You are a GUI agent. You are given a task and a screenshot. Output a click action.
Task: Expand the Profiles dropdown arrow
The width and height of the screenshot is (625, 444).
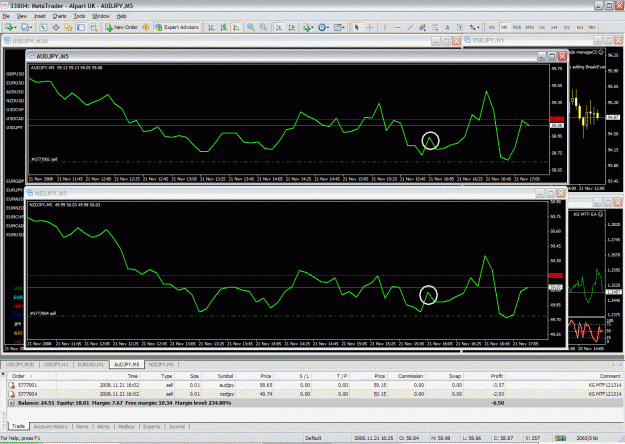[31, 28]
